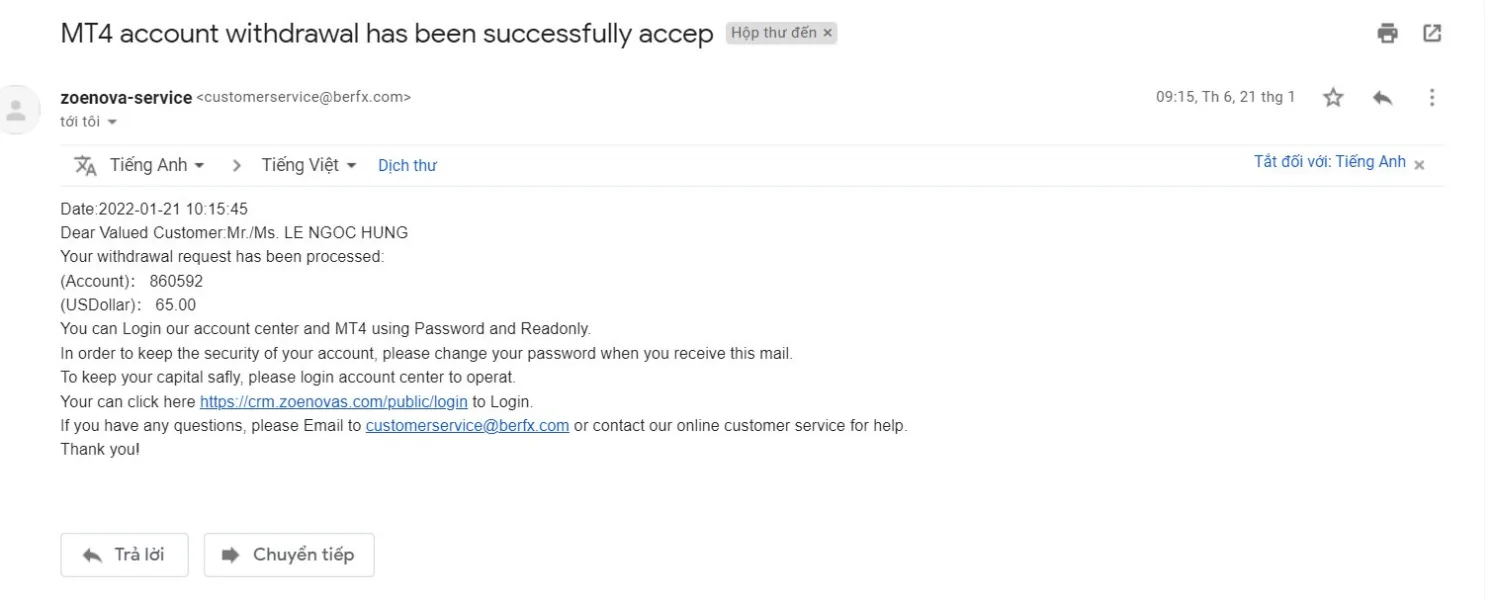The image size is (1495, 600).
Task: Click the reply arrow icon in header
Action: [1382, 97]
